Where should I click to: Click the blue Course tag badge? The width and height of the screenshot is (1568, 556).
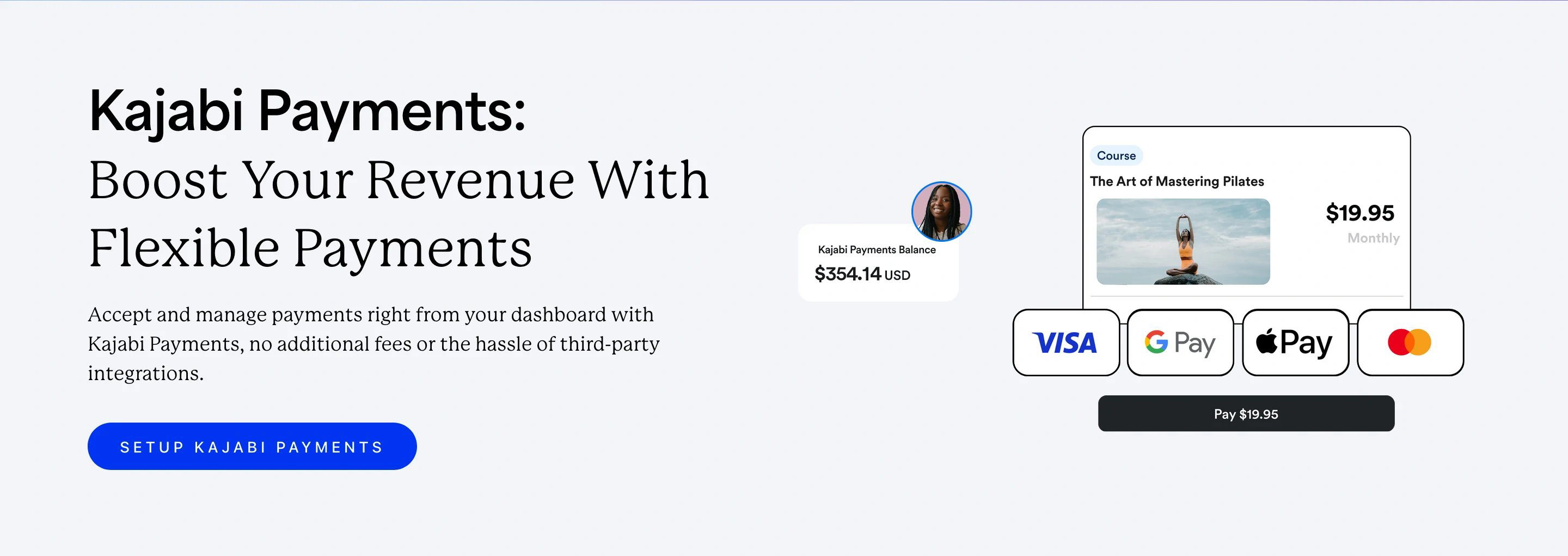pos(1116,155)
